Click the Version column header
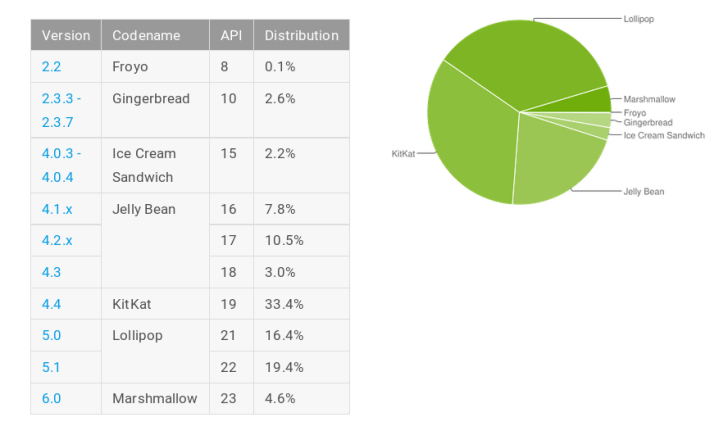This screenshot has height=431, width=728. coord(66,35)
